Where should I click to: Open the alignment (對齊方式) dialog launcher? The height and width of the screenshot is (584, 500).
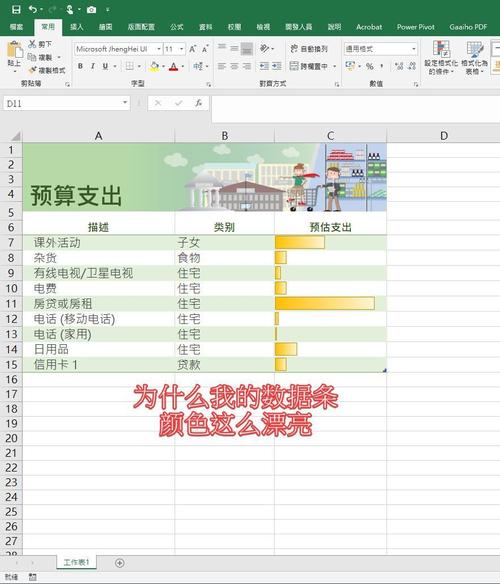337,85
